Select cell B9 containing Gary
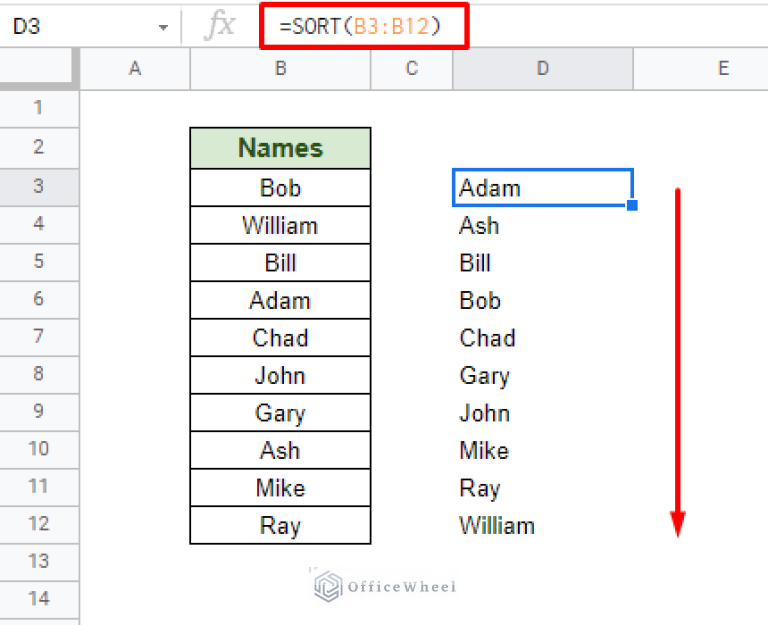 [x=280, y=412]
